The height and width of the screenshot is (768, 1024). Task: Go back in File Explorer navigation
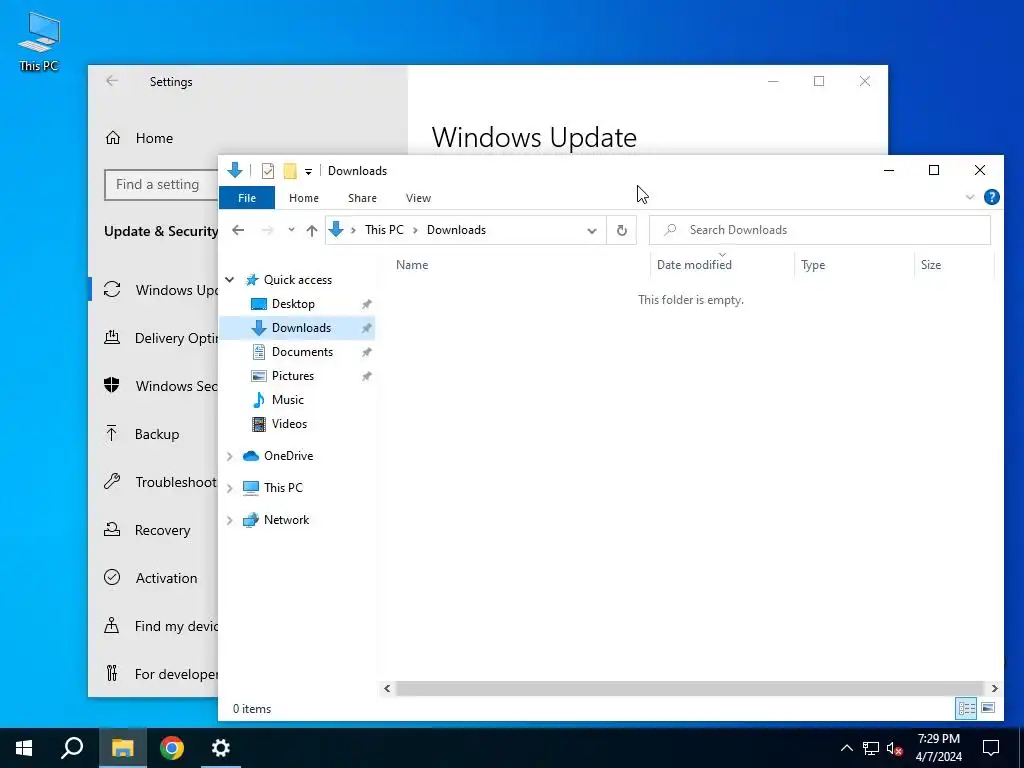point(238,230)
